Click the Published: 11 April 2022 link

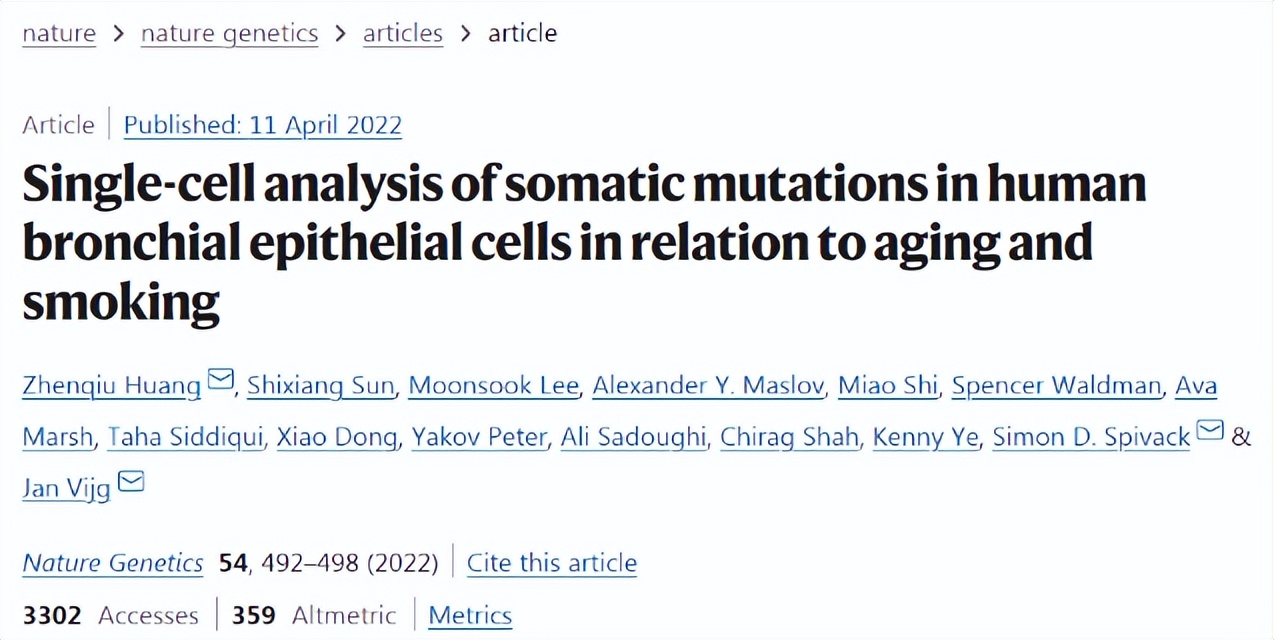262,125
